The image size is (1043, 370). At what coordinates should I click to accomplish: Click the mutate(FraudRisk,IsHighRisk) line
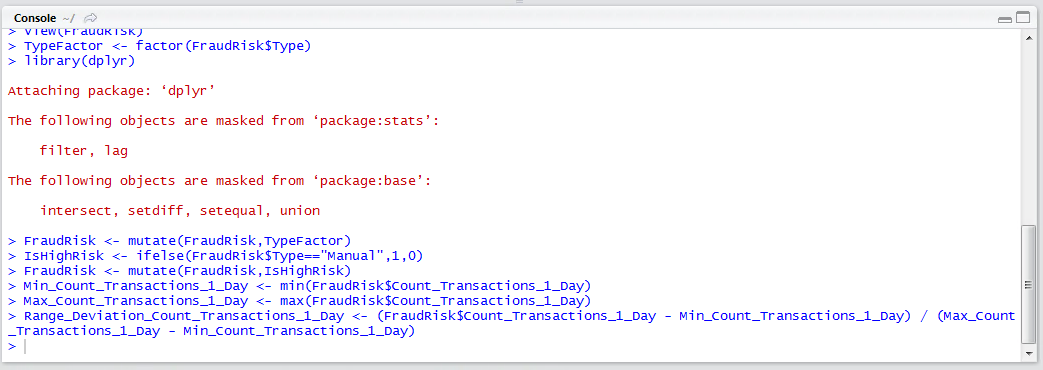179,271
